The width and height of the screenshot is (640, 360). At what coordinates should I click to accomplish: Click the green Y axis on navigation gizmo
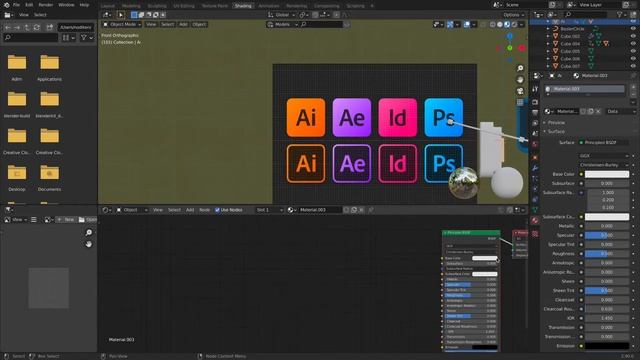click(510, 48)
